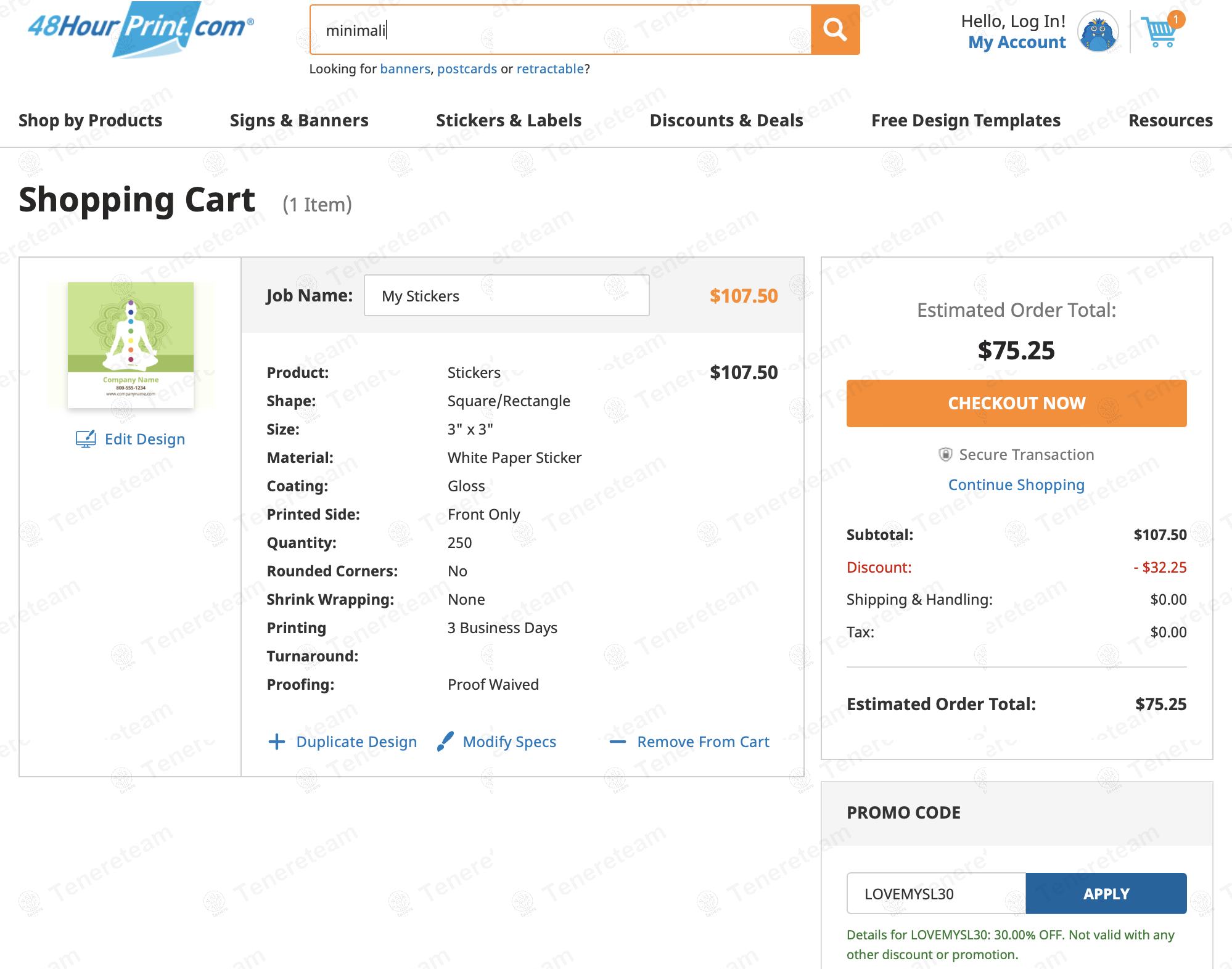The width and height of the screenshot is (1232, 969).
Task: Open the My Account link
Action: pos(1017,42)
